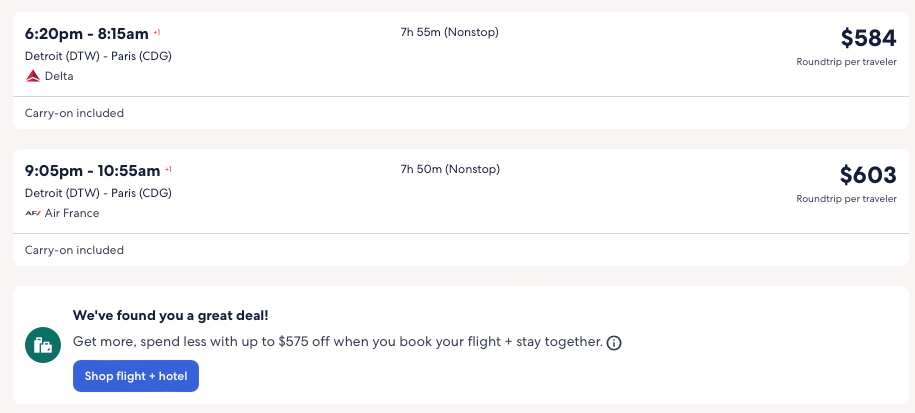915x413 pixels.
Task: Click the Delta airline name text
Action: pyautogui.click(x=59, y=76)
